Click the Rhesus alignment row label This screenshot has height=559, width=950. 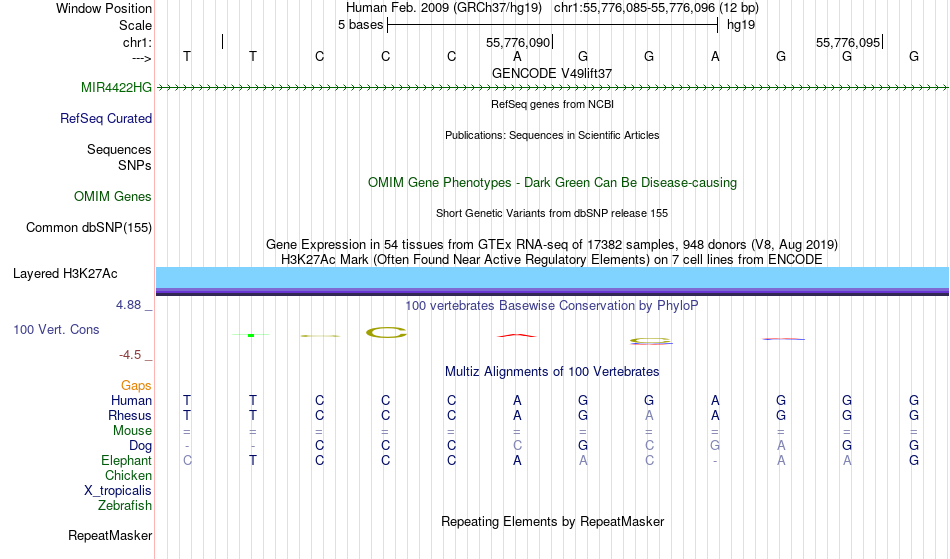(130, 415)
